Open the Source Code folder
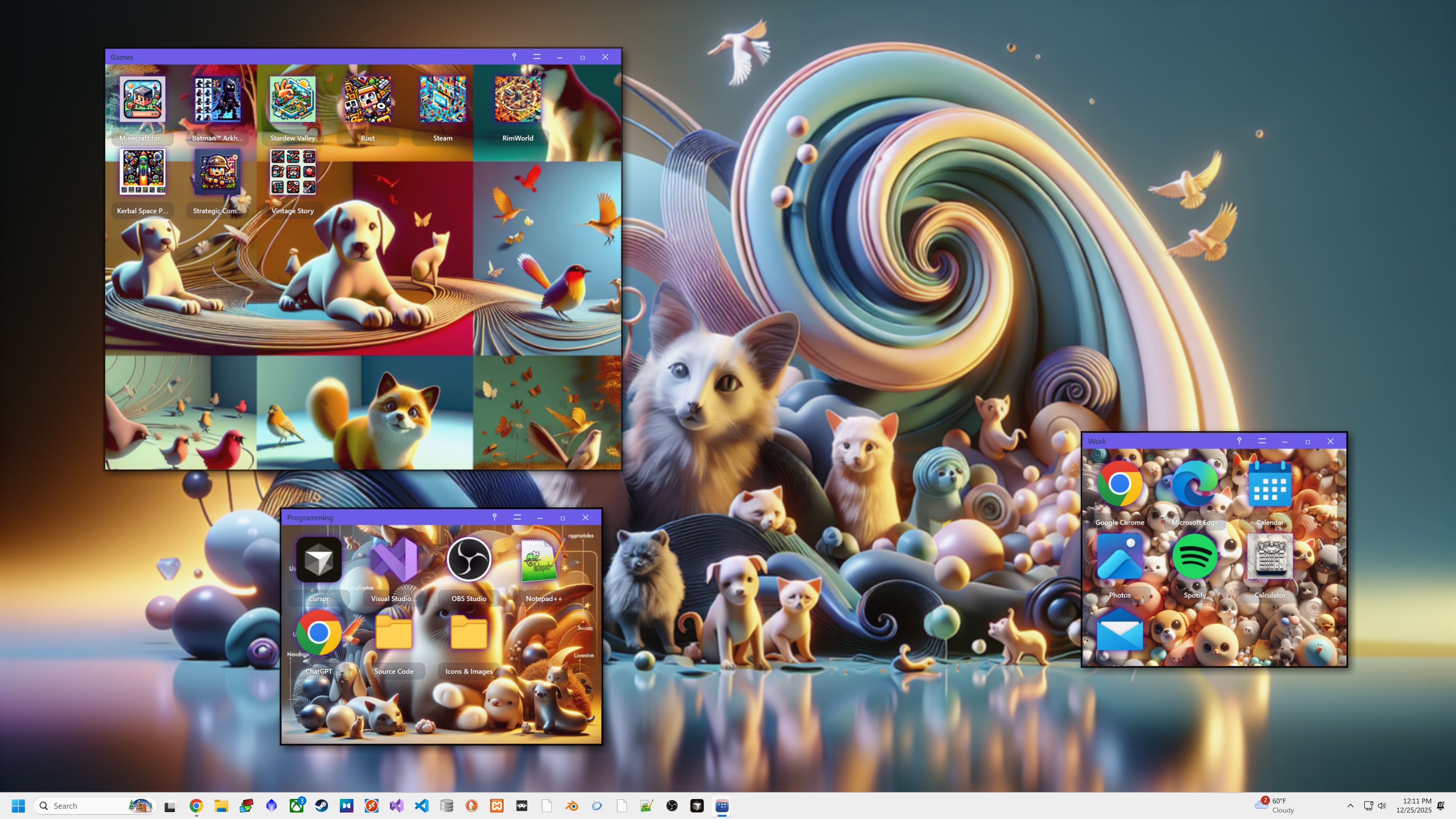 [x=393, y=633]
